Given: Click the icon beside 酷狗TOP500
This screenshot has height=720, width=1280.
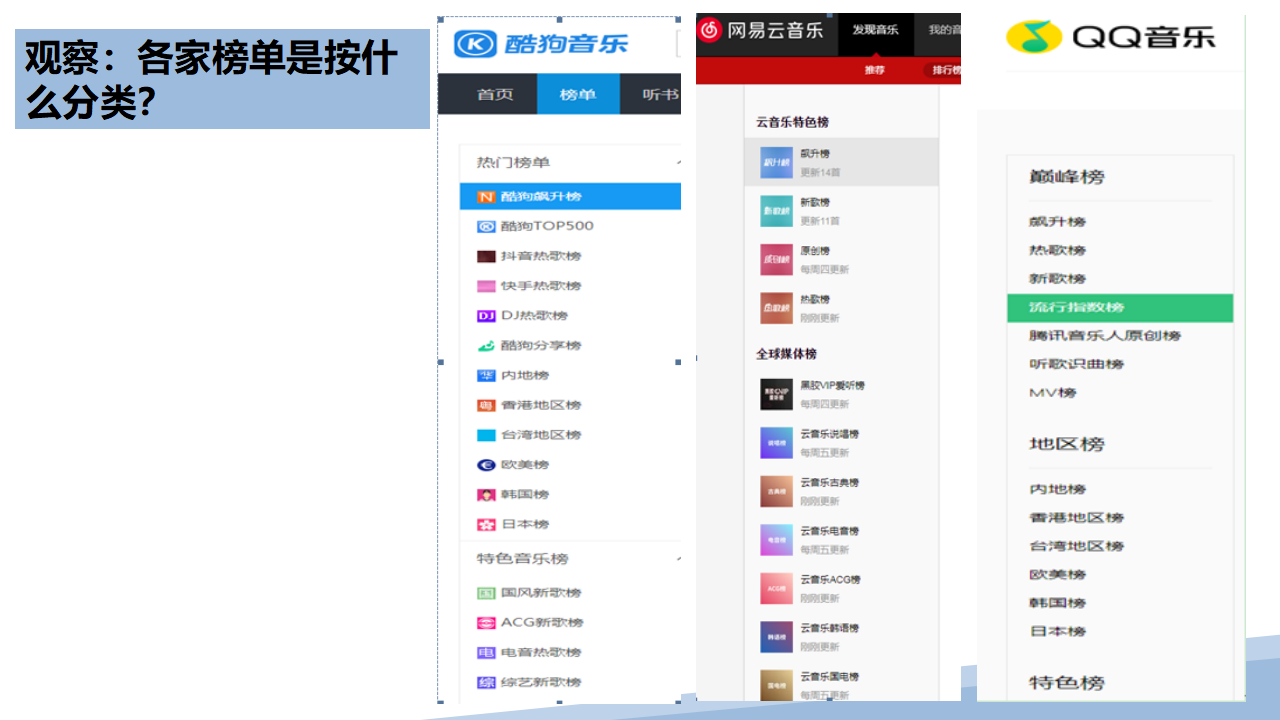Looking at the screenshot, I should [486, 226].
